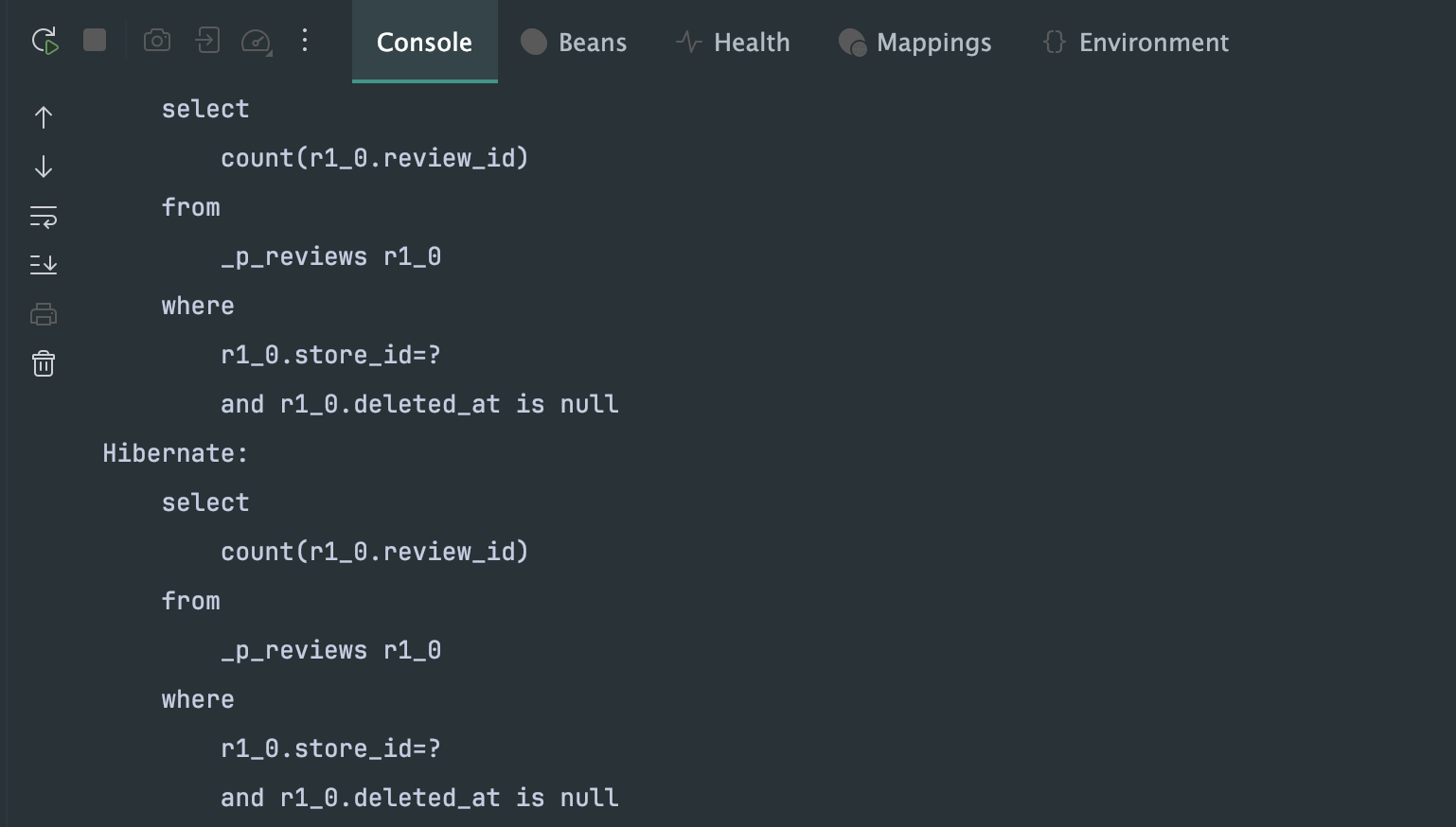Click the first 'r1_0.store_id=?' line
Screen dimensions: 1456x827
click(331, 355)
